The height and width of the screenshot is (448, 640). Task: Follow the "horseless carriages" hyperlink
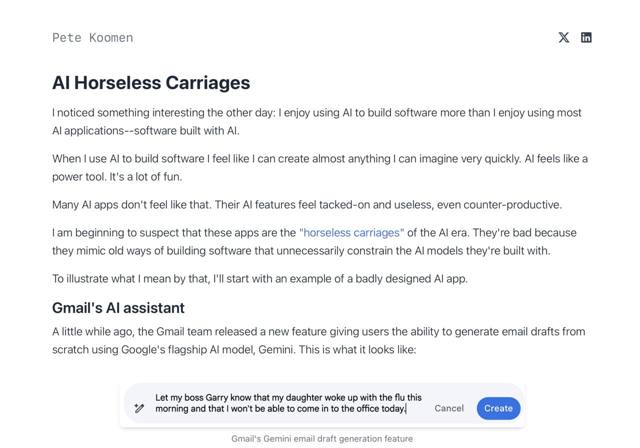click(351, 232)
